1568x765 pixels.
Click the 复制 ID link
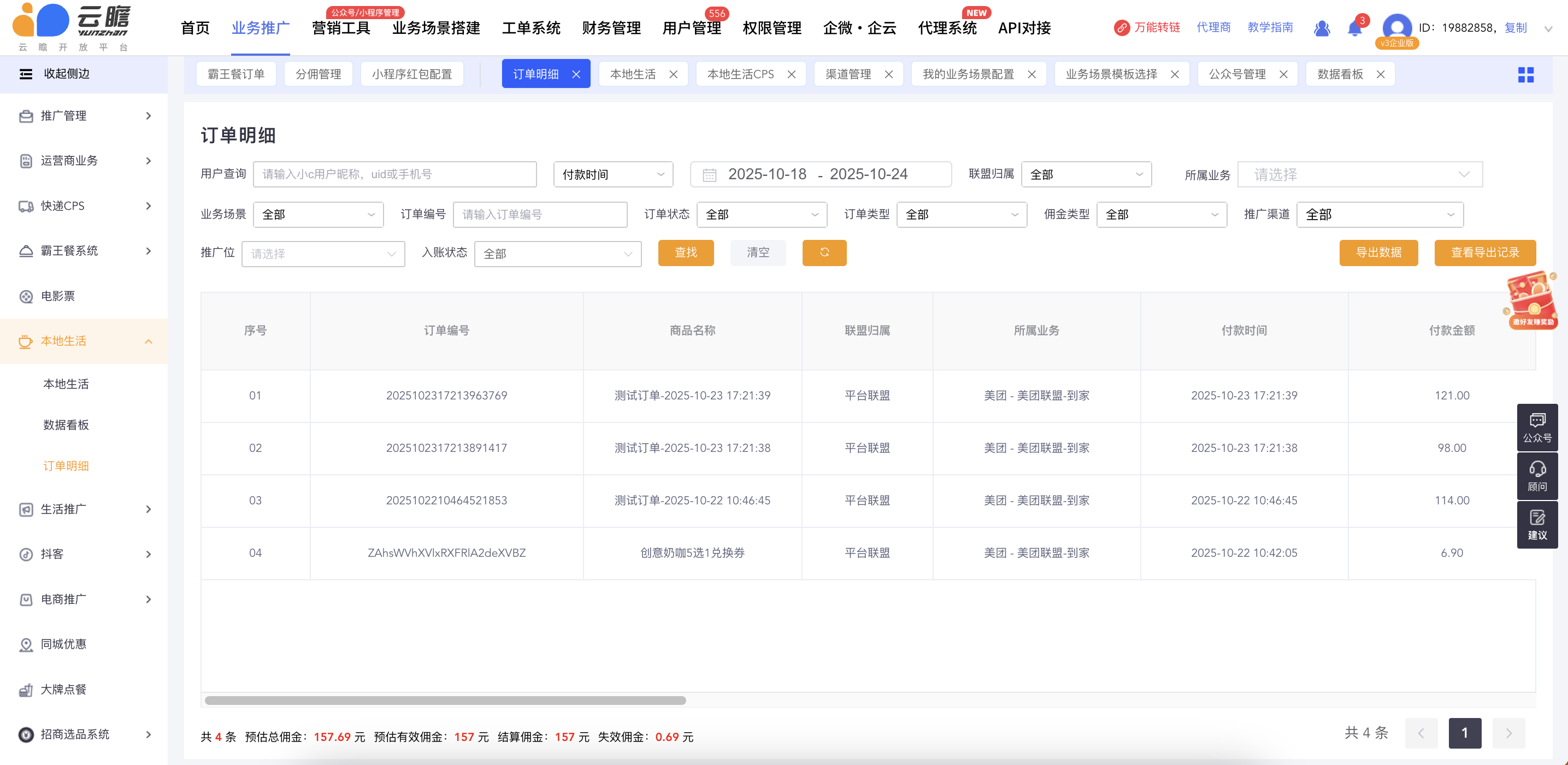pyautogui.click(x=1515, y=28)
